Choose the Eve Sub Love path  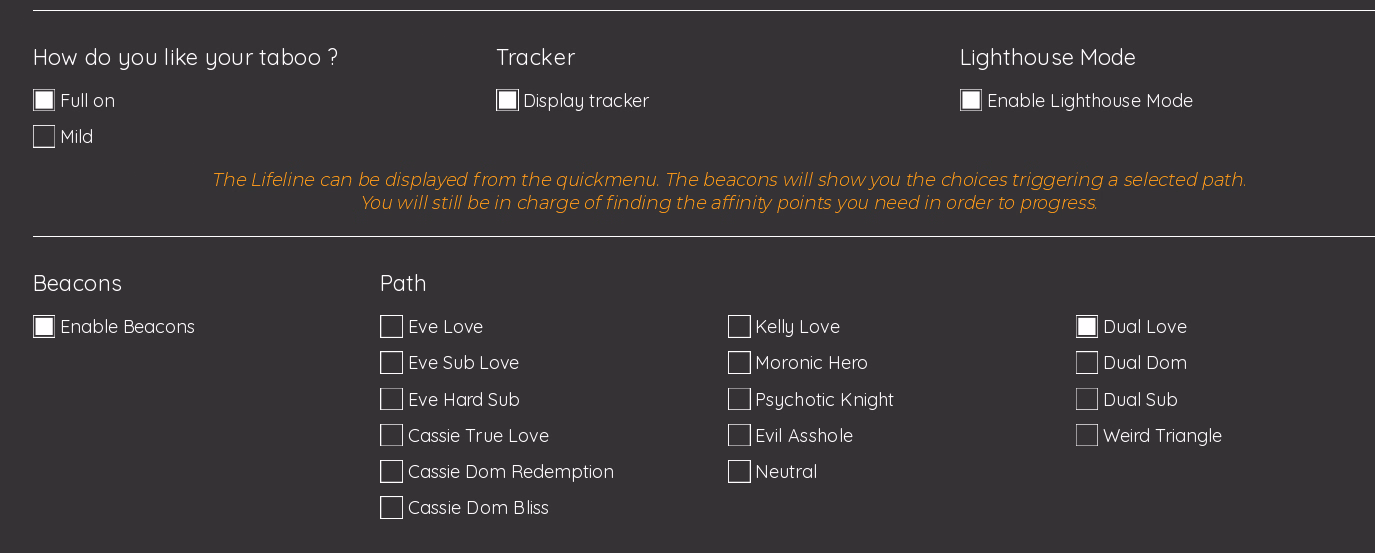click(x=392, y=363)
